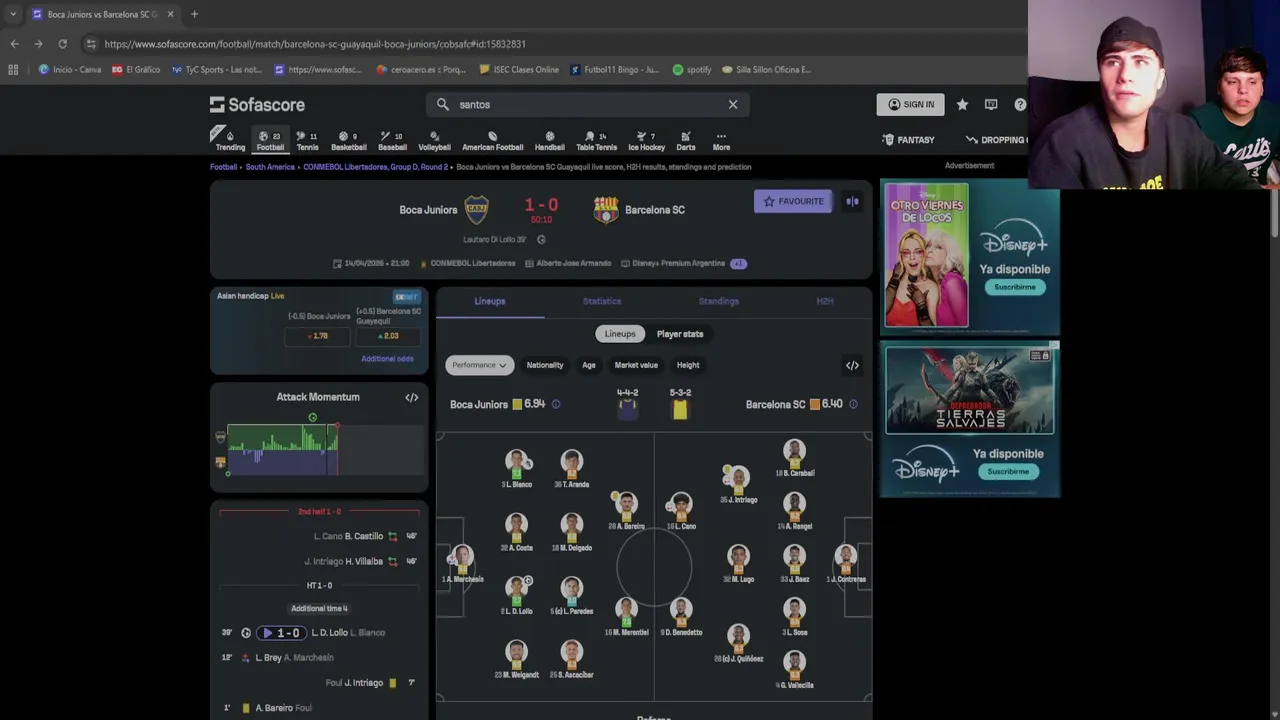The image size is (1280, 720).
Task: Select the Darts sport category
Action: click(686, 140)
